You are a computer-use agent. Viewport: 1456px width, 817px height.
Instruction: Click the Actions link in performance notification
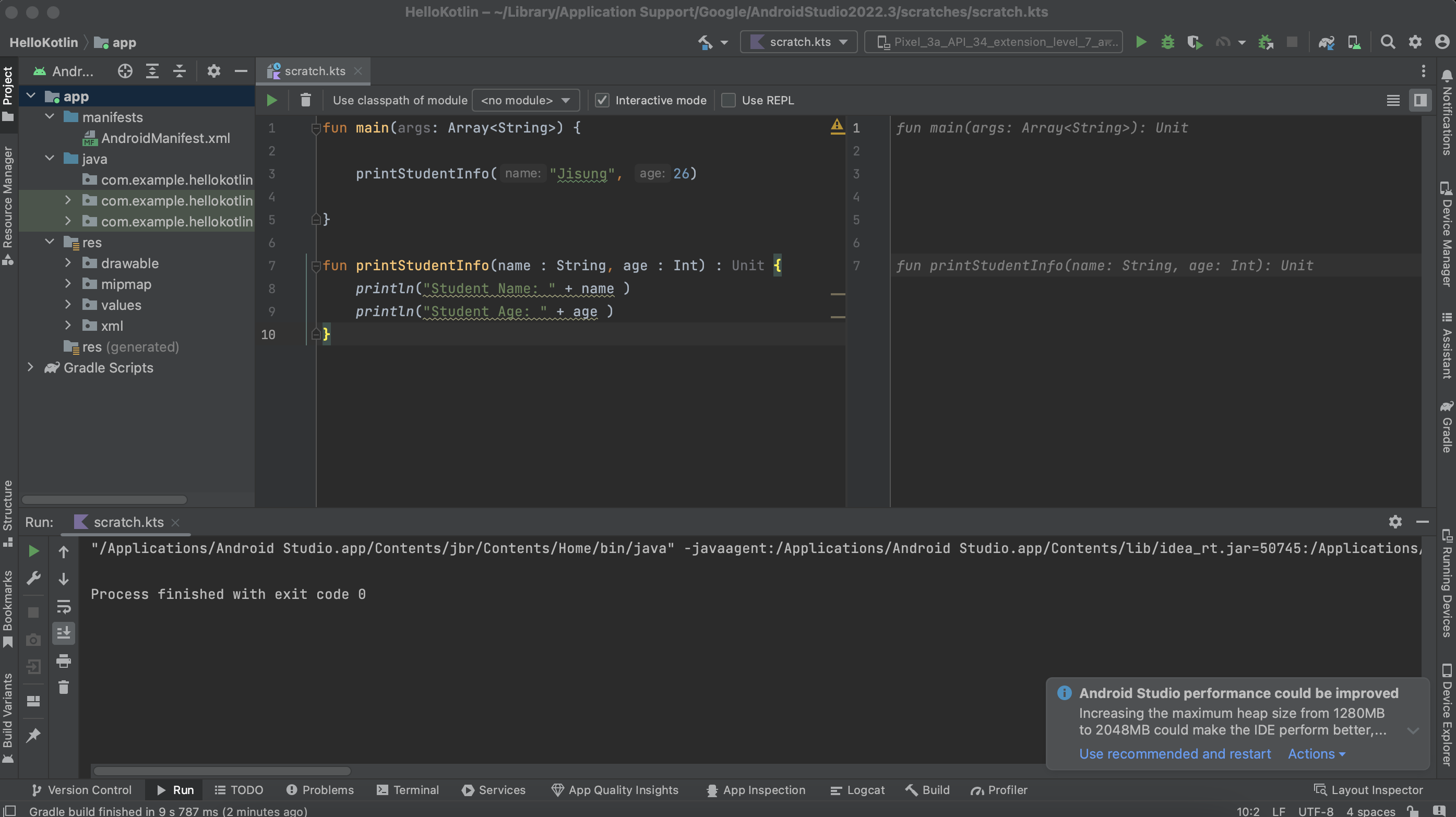[1313, 753]
